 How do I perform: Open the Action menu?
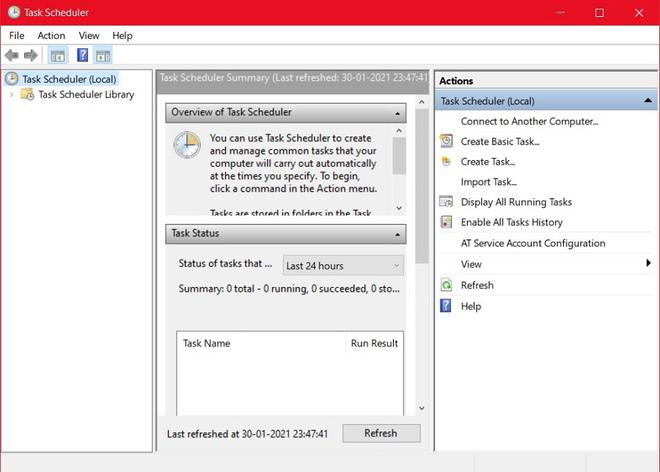(x=51, y=36)
